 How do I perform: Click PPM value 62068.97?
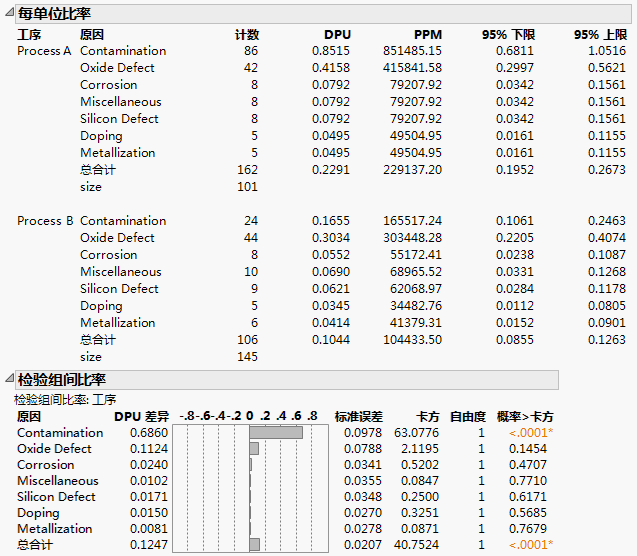point(416,289)
